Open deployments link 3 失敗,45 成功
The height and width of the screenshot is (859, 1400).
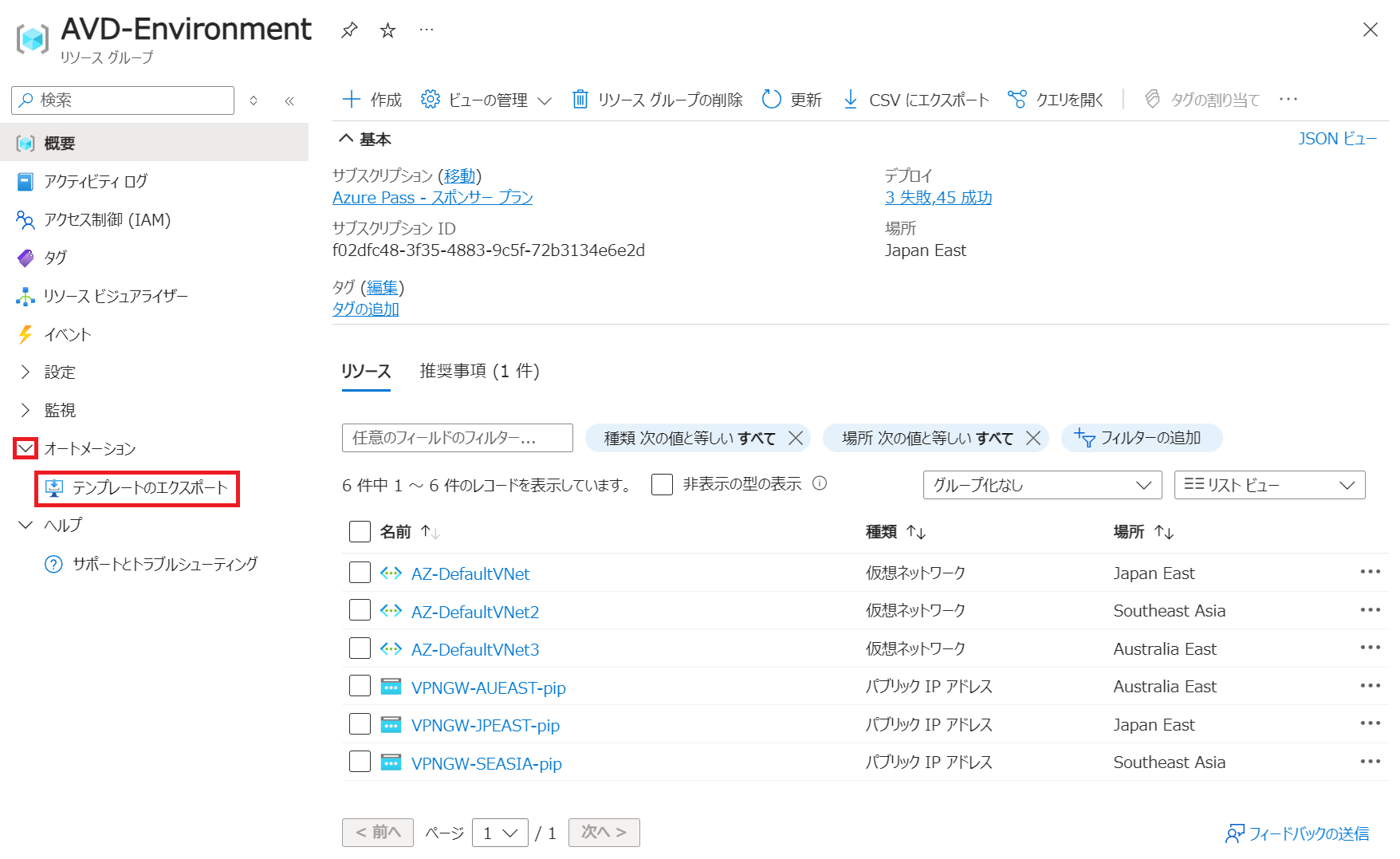click(938, 198)
